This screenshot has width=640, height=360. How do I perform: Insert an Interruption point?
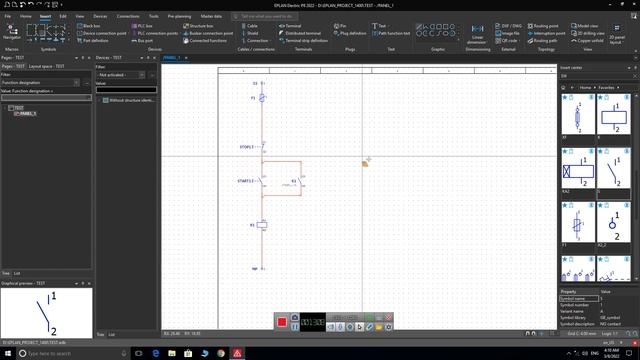547,33
